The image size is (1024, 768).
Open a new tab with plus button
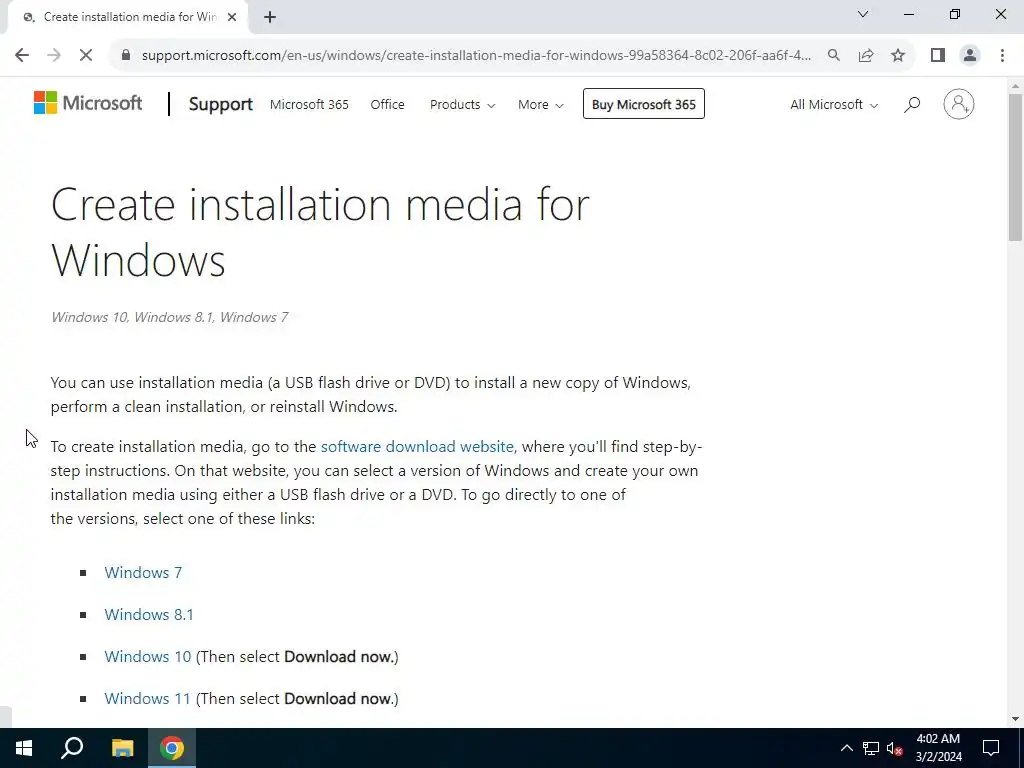270,17
